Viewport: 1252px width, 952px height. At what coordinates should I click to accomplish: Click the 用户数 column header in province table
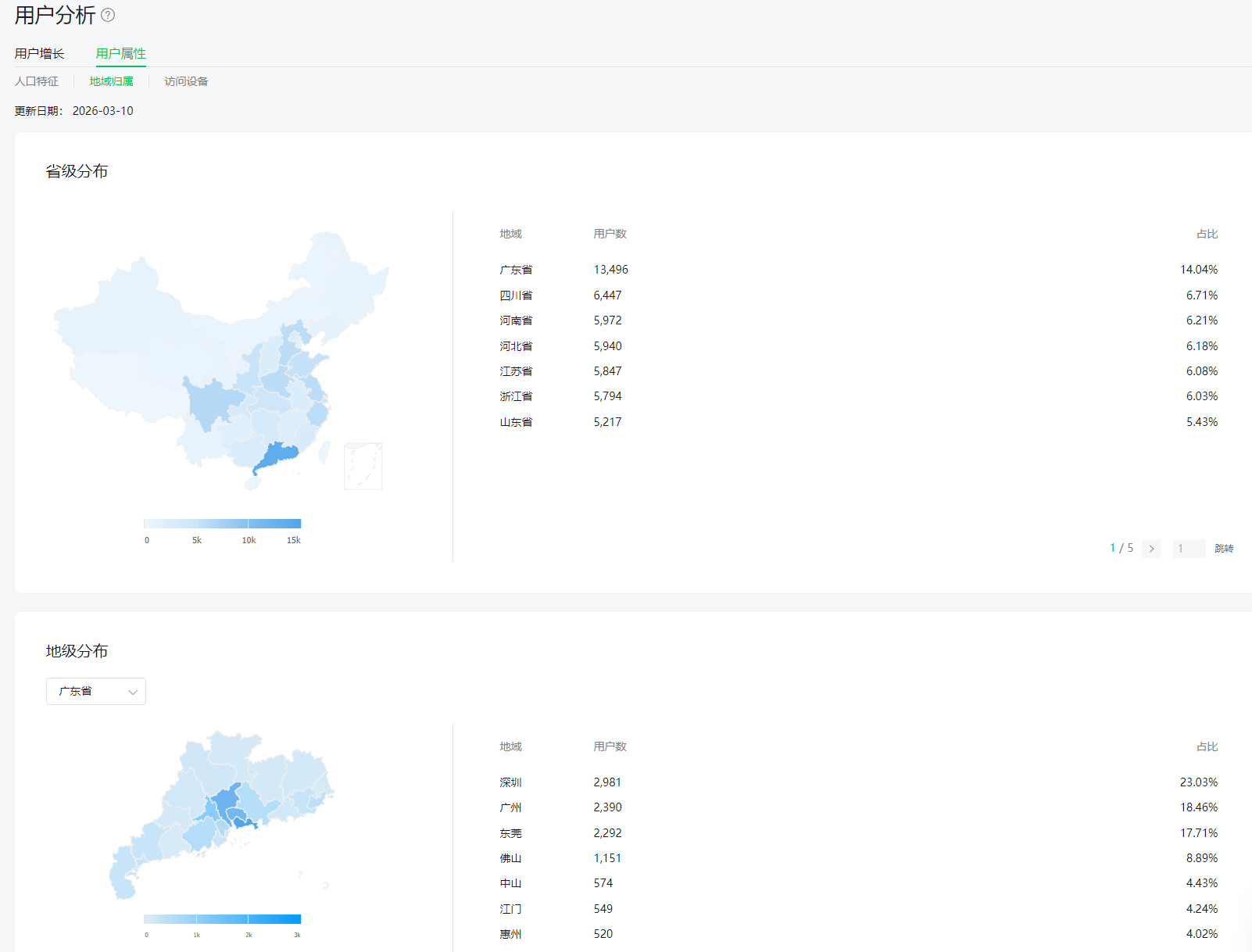[x=610, y=234]
